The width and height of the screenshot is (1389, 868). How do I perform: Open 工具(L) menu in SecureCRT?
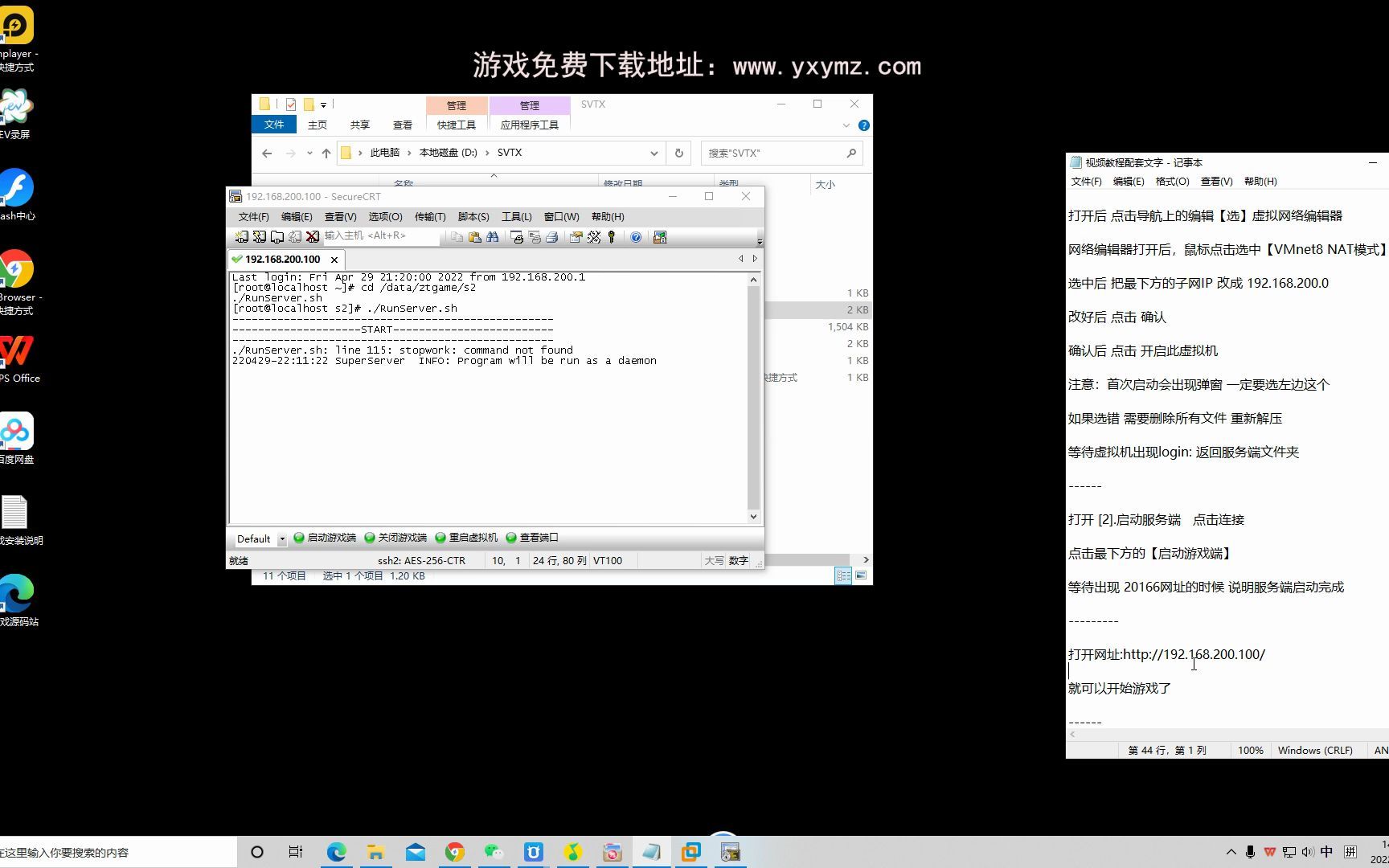516,217
